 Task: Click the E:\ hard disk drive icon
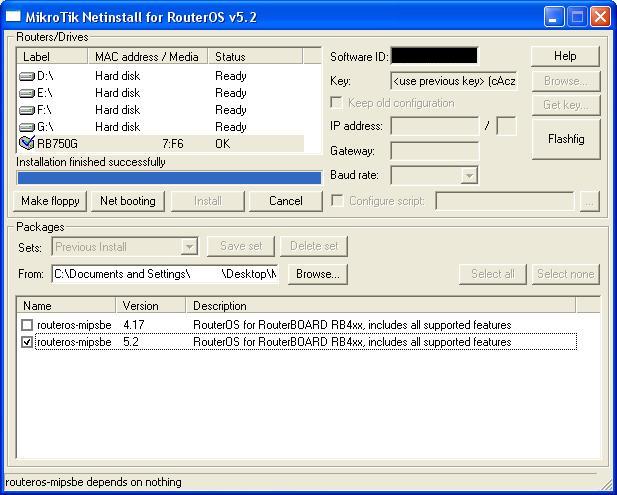coord(26,93)
